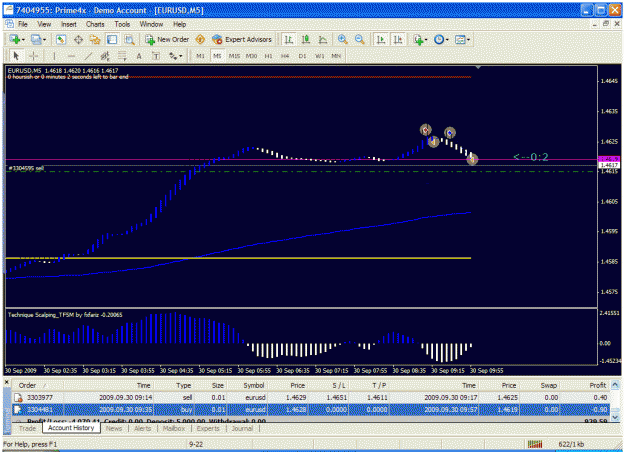
Task: Switch to the Mailbox terminal tab
Action: pos(174,428)
